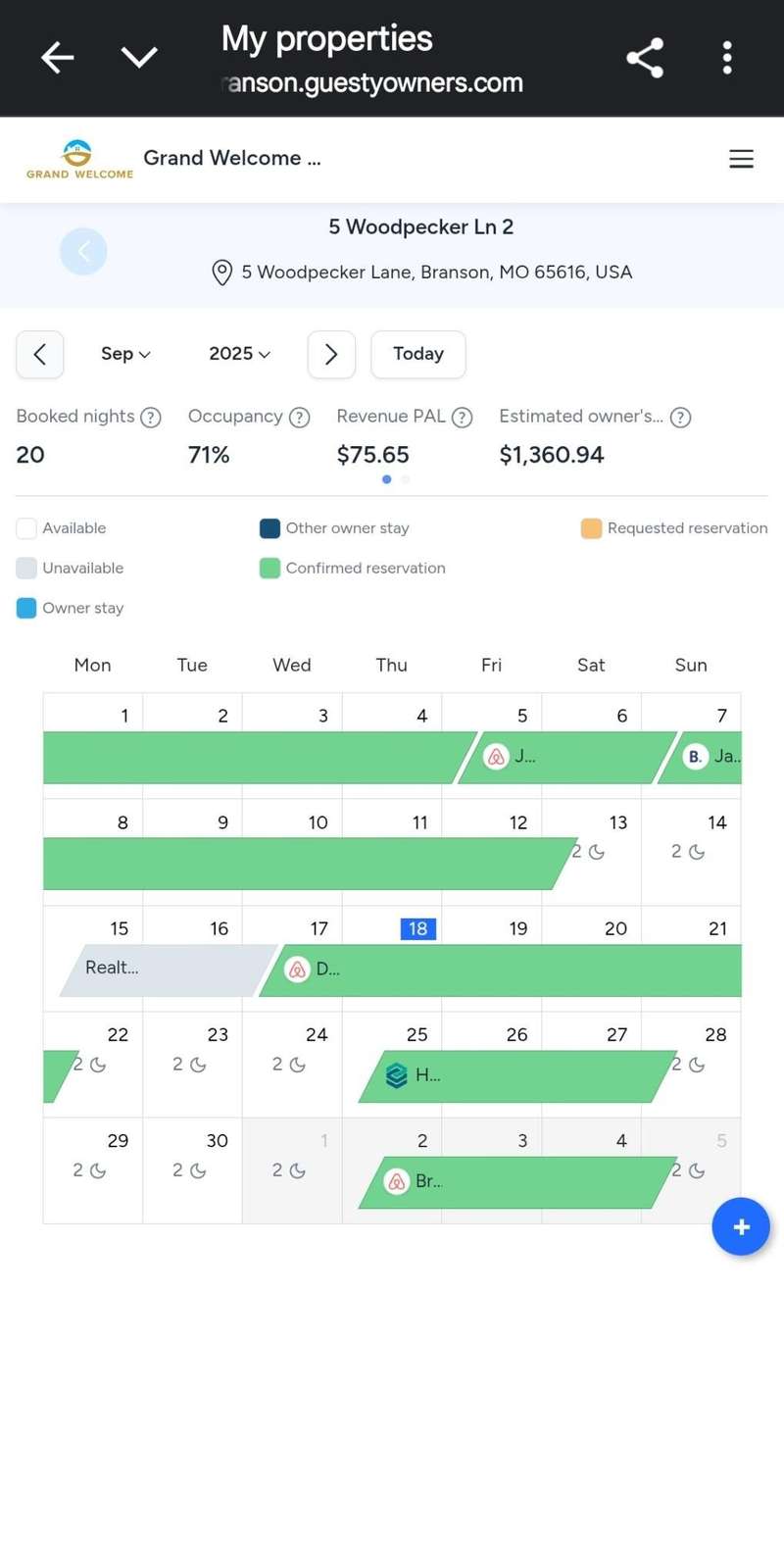784x1541 pixels.
Task: Click the Occupancy help icon
Action: (x=300, y=418)
